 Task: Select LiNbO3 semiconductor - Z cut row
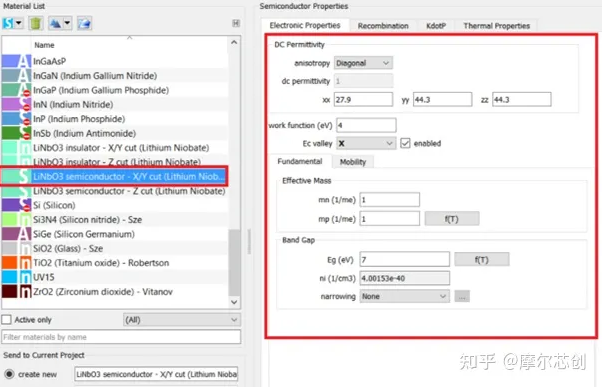114,191
